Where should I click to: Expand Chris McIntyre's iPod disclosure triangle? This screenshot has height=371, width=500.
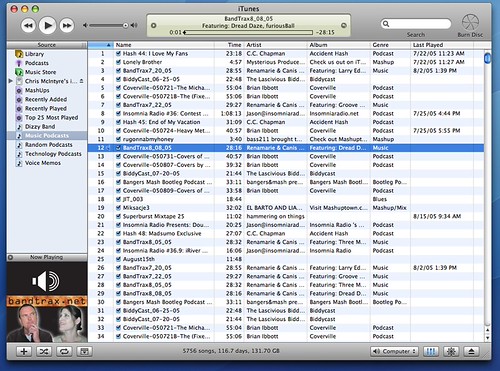[10, 81]
